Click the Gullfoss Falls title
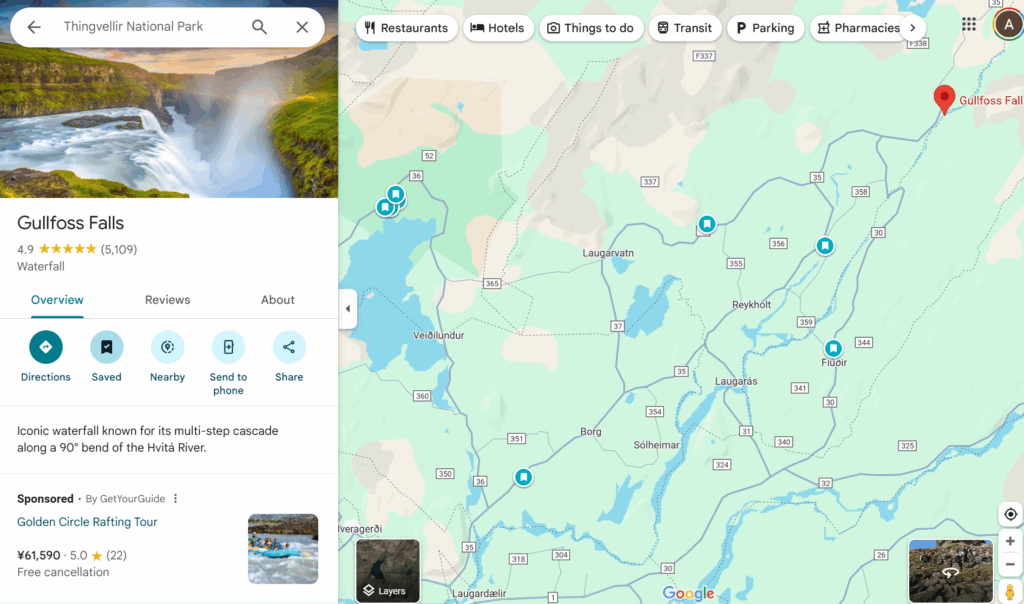1024x604 pixels. coord(71,223)
